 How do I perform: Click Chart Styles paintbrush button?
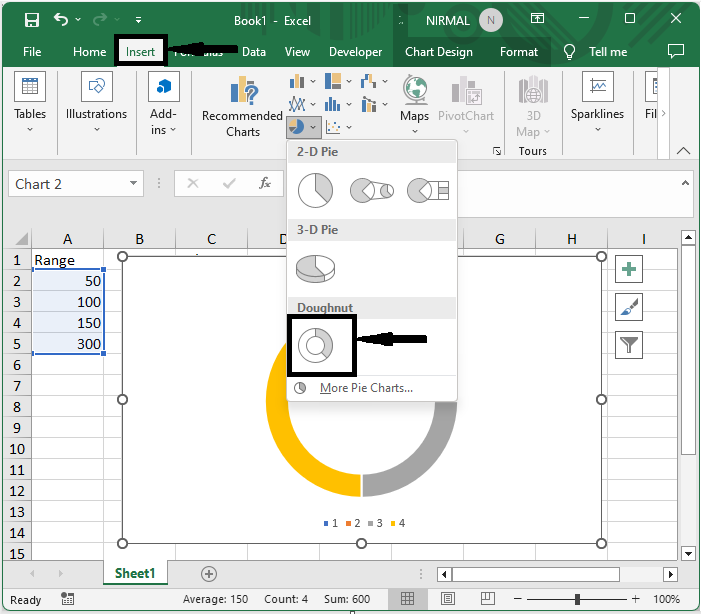click(629, 307)
